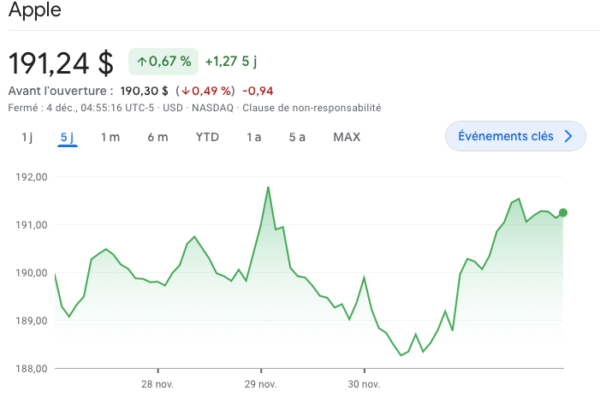Click the 29 nov. axis marker
Screen dimensions: 600x403
[x=261, y=384]
